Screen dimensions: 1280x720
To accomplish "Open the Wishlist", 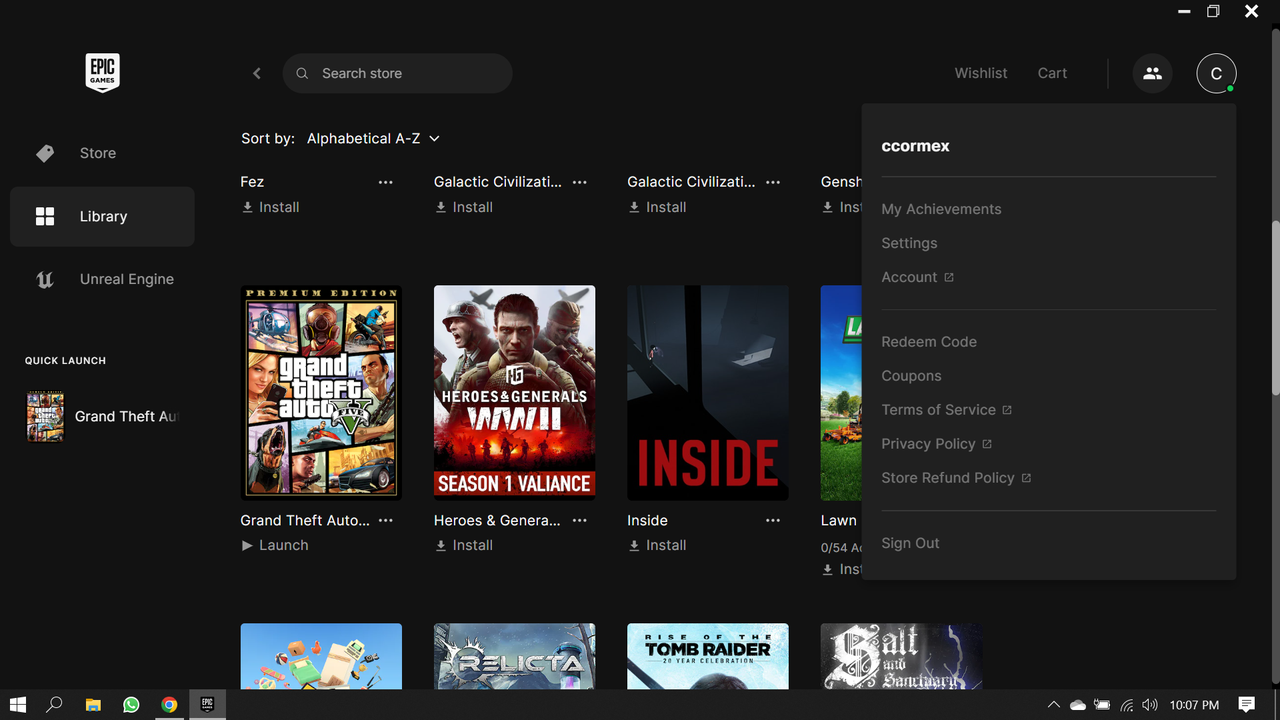I will [x=981, y=73].
